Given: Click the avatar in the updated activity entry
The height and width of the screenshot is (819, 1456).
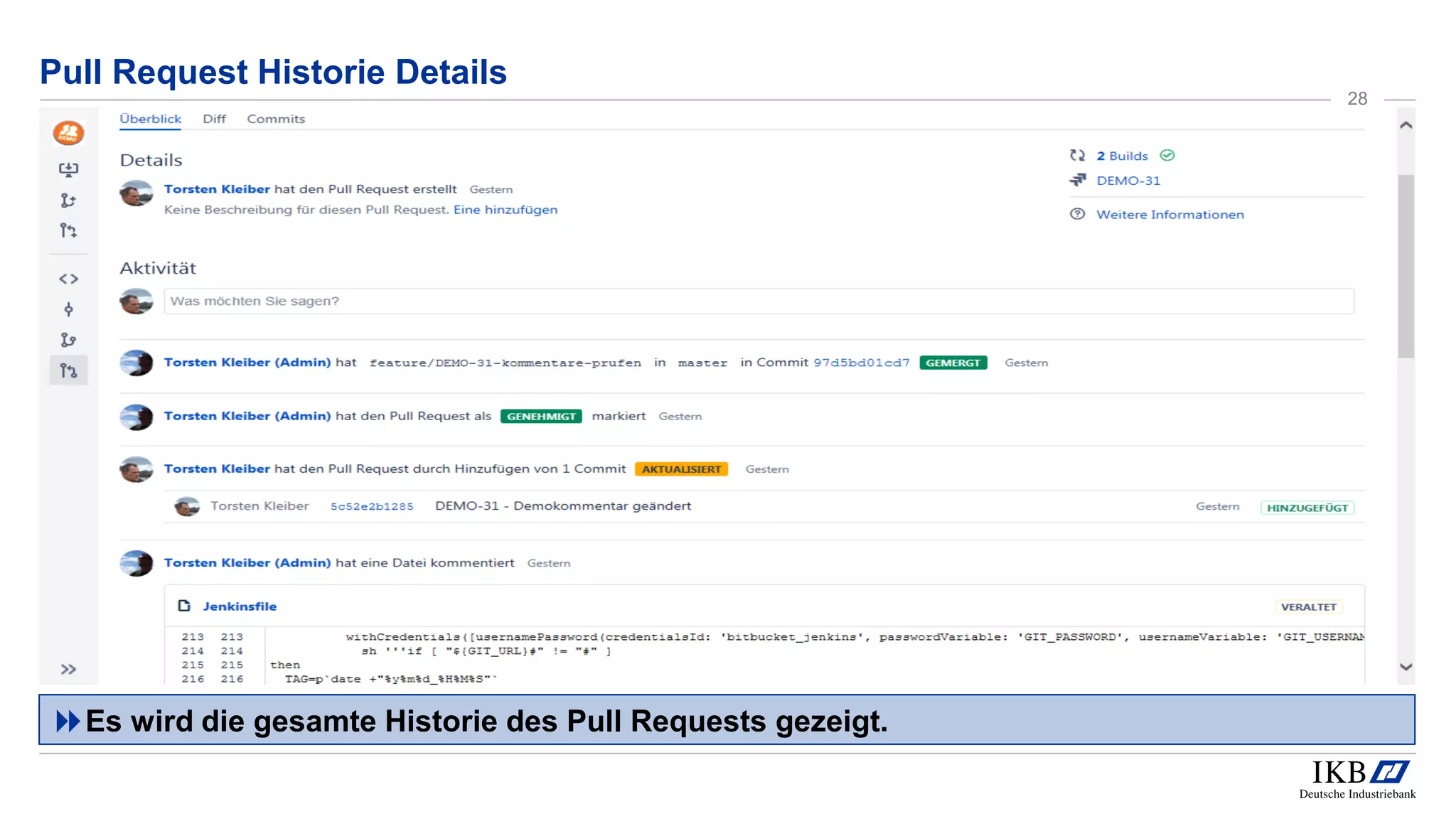Looking at the screenshot, I should pos(136,469).
